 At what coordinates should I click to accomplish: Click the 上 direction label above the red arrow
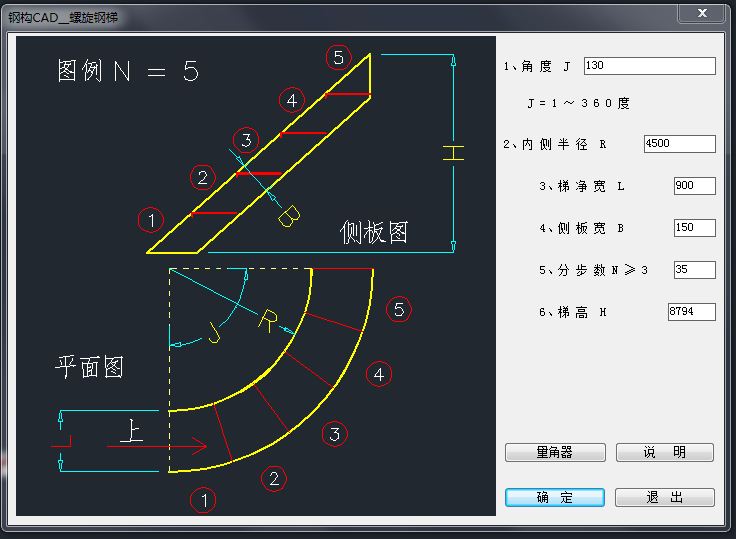point(131,431)
